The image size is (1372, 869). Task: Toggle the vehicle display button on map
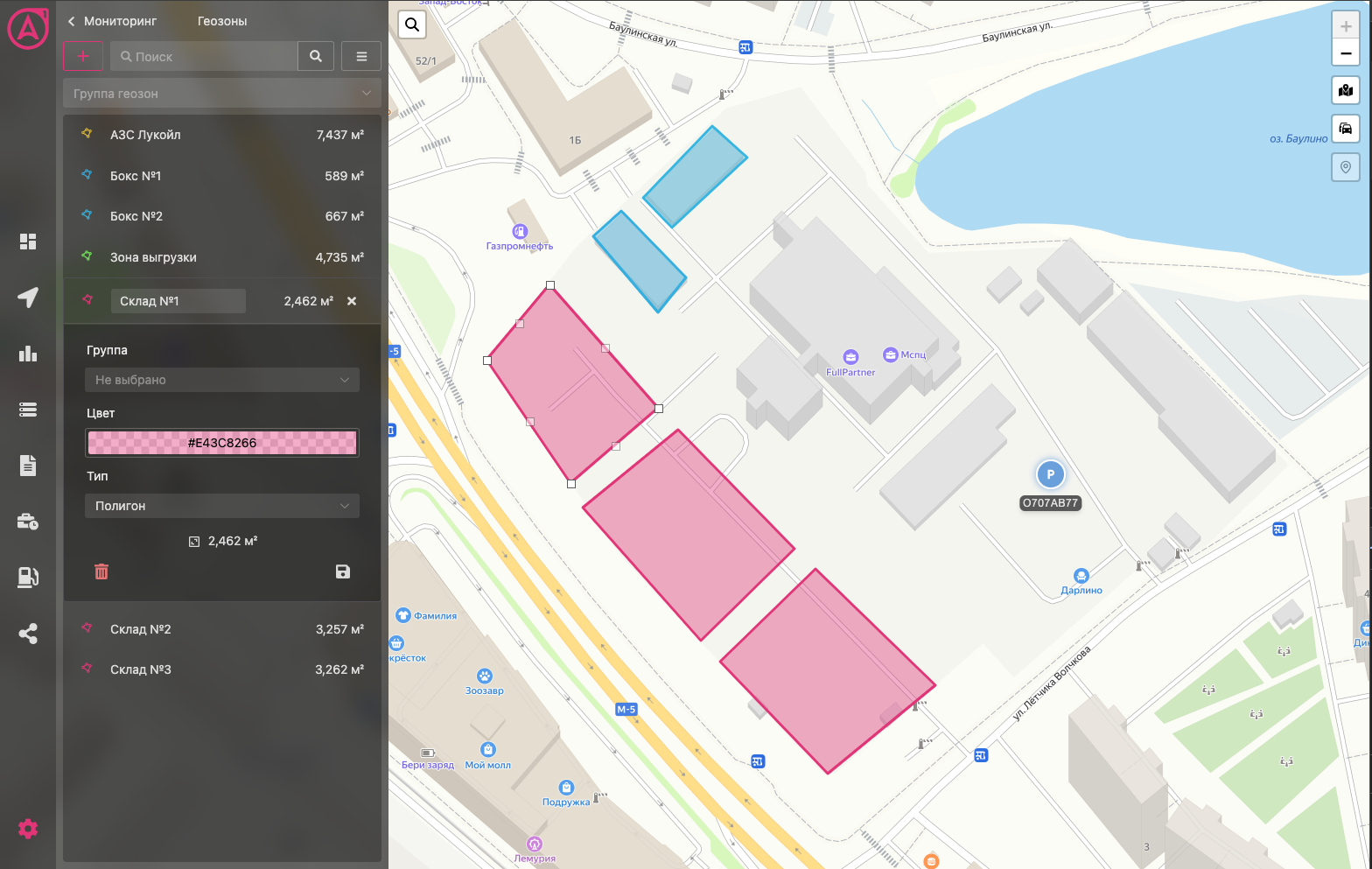(1346, 129)
